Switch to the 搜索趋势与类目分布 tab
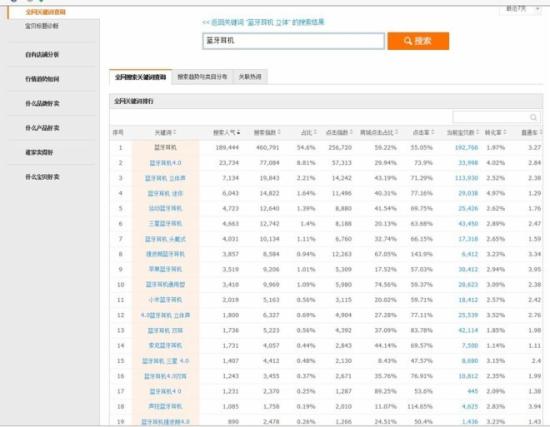Viewport: 550px width, 427px height. click(202, 77)
